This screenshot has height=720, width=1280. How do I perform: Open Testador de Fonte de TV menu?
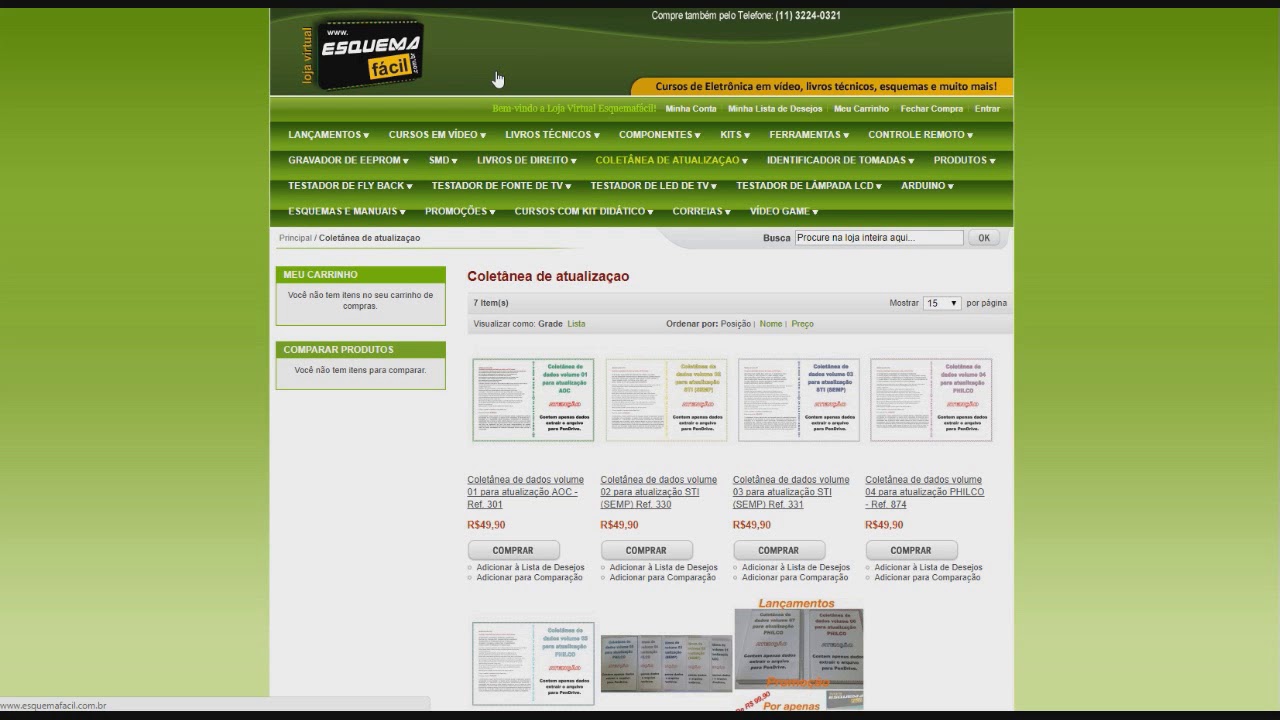point(501,186)
